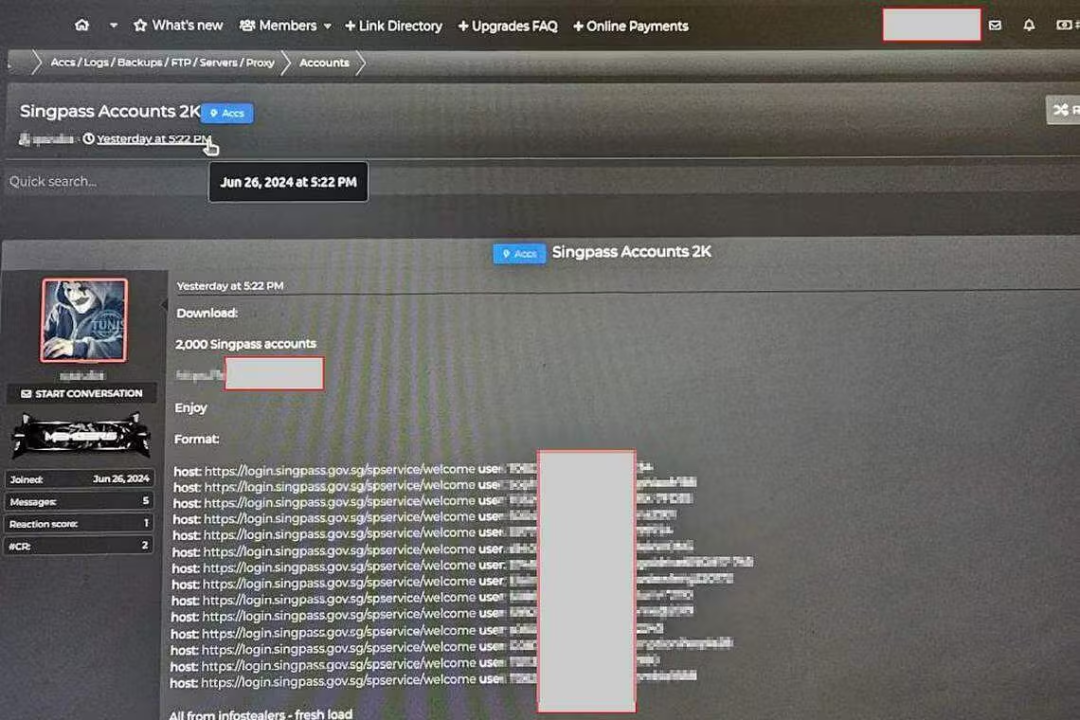Go to the Accounts breadcrumb
Viewport: 1080px width, 720px height.
click(324, 63)
